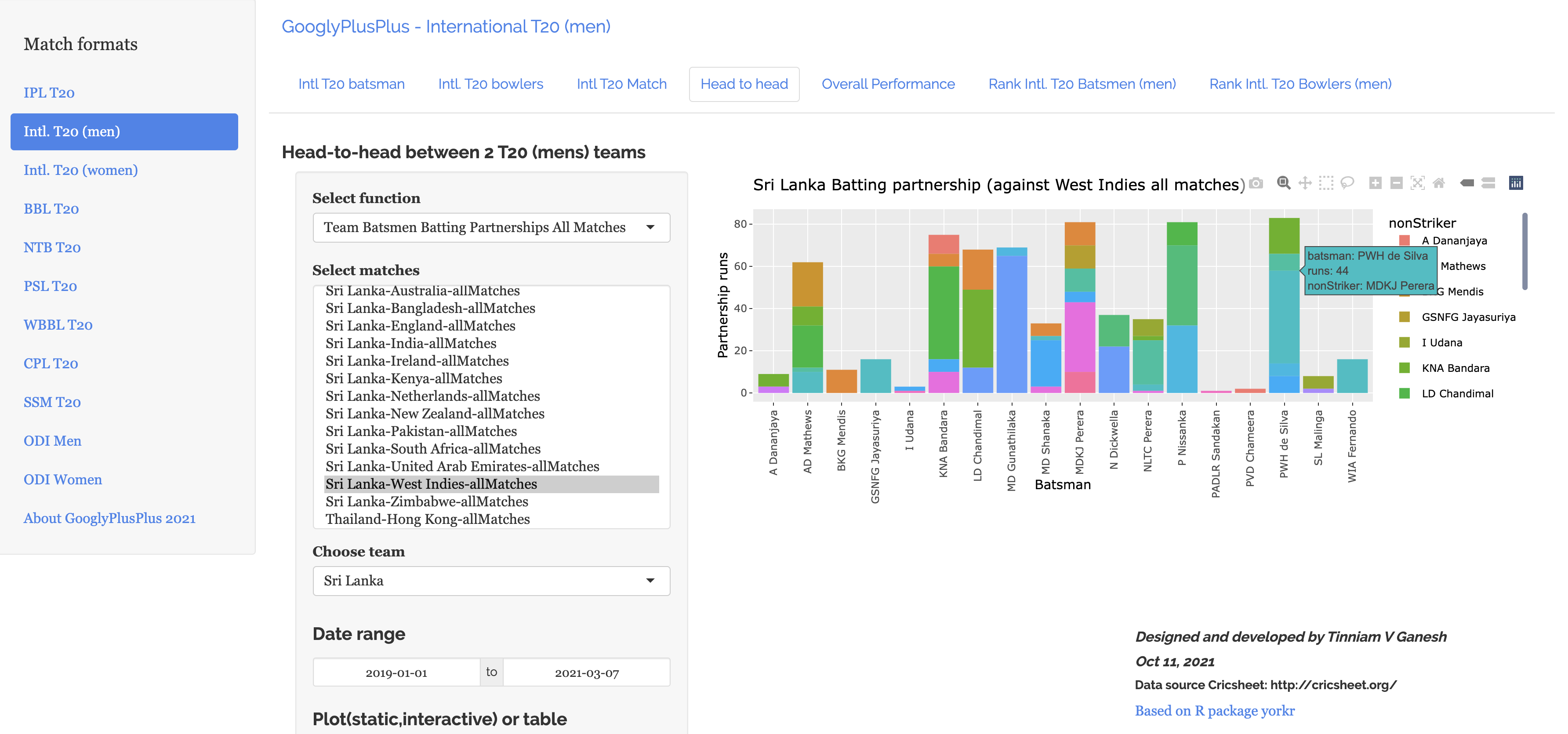Select the Zoom tool in the plot toolbar
This screenshot has height=734, width=1568.
point(1283,183)
